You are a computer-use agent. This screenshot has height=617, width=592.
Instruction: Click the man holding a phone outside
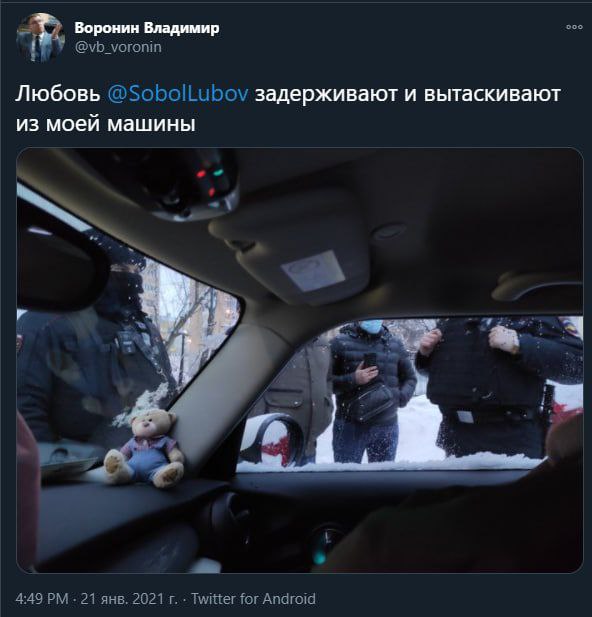[370, 391]
